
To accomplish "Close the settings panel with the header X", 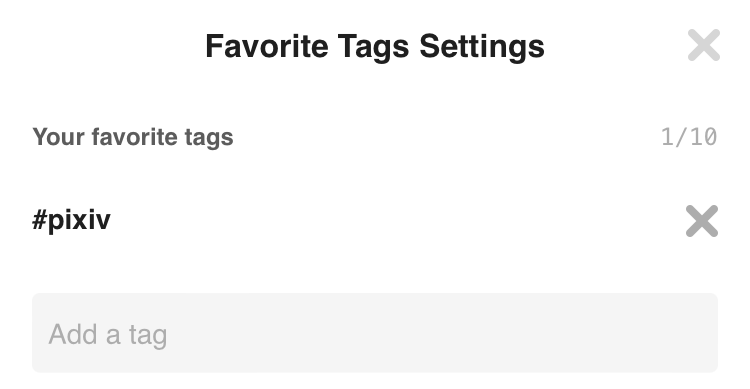I will pos(704,45).
